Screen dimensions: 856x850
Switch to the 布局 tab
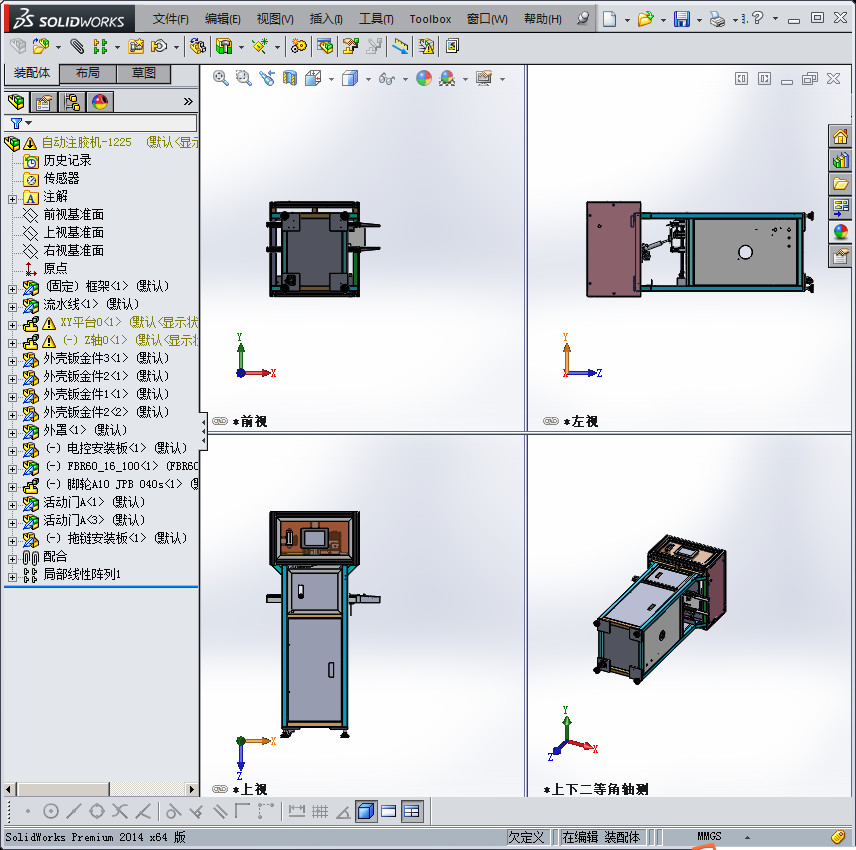(87, 73)
